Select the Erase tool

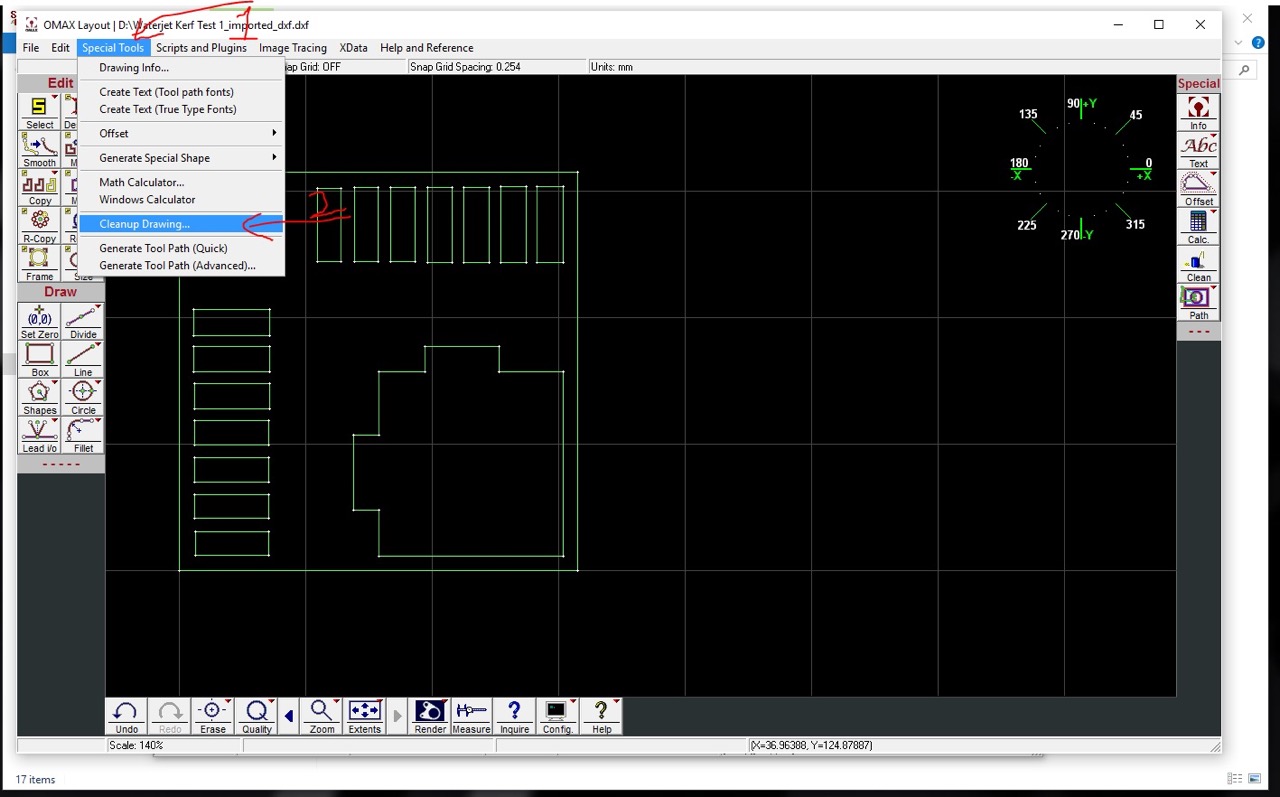[213, 716]
